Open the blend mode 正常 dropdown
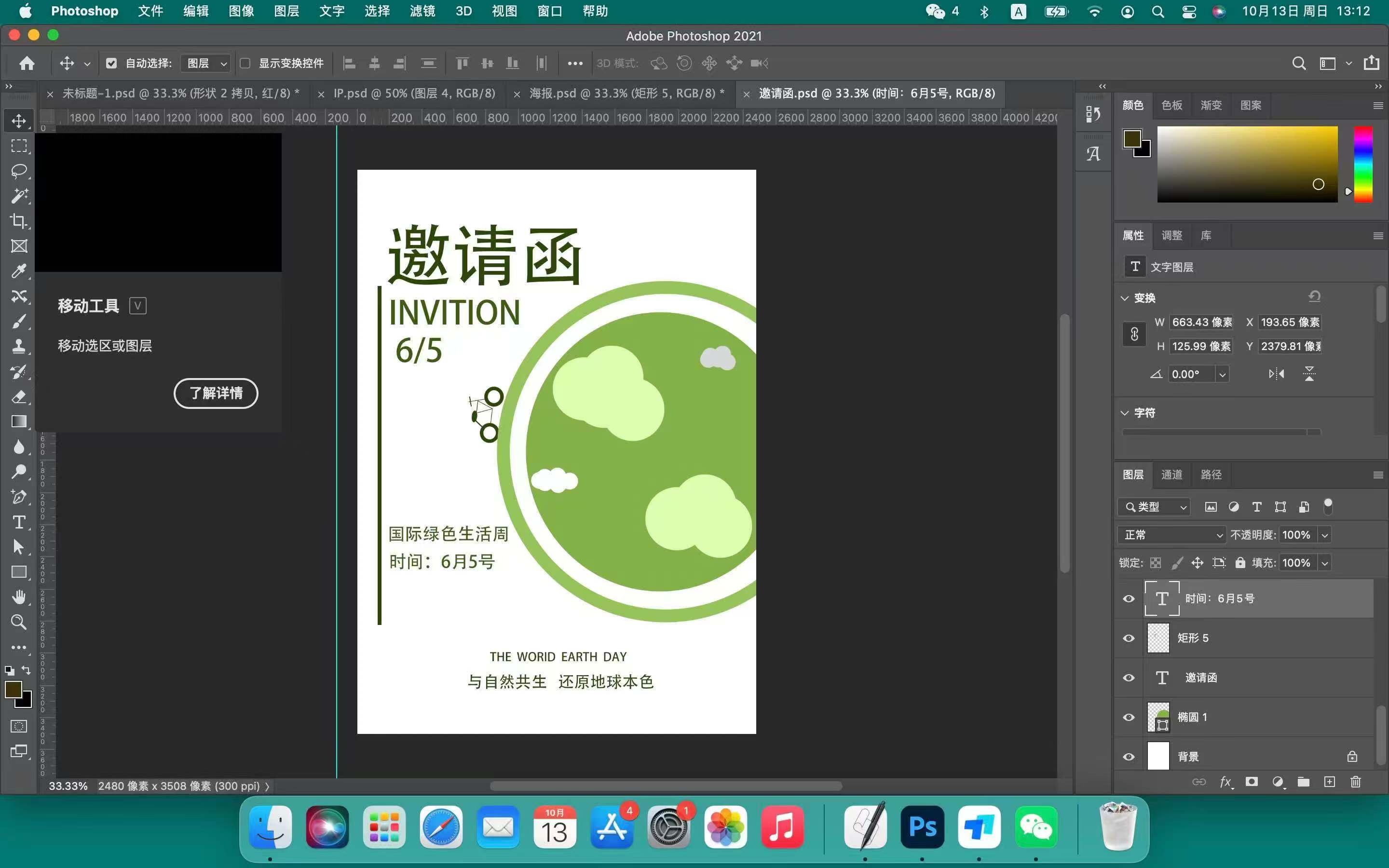The height and width of the screenshot is (868, 1389). [x=1171, y=535]
